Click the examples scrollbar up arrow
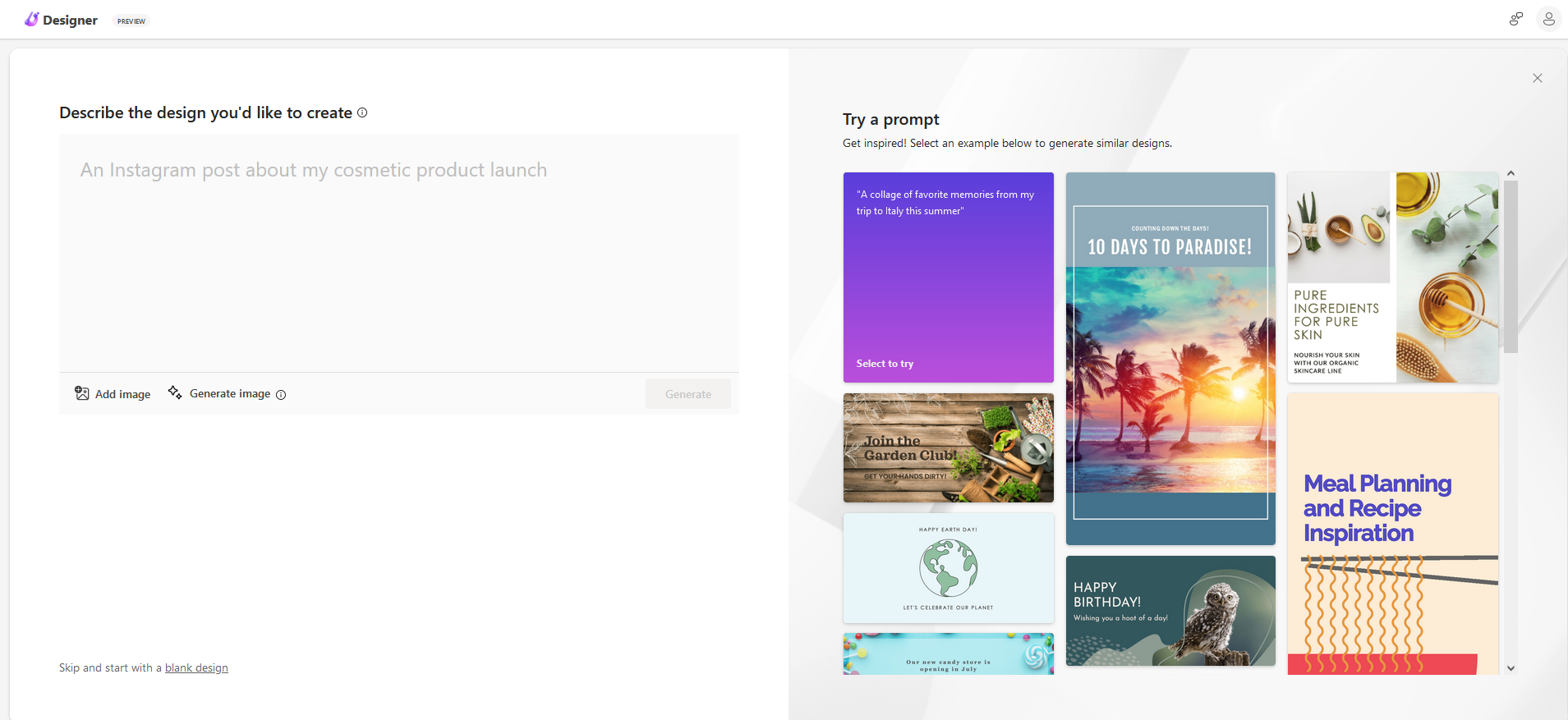Viewport: 1568px width, 720px height. (x=1511, y=174)
